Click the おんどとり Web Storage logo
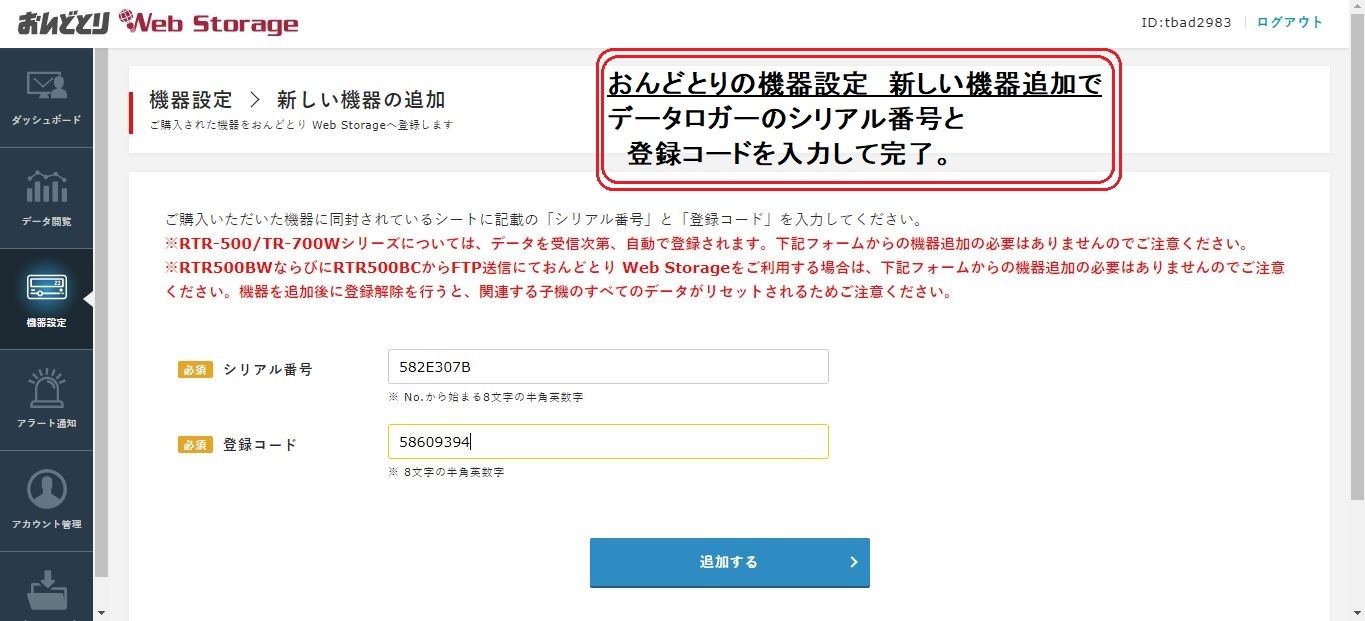The height and width of the screenshot is (621, 1365). tap(158, 23)
